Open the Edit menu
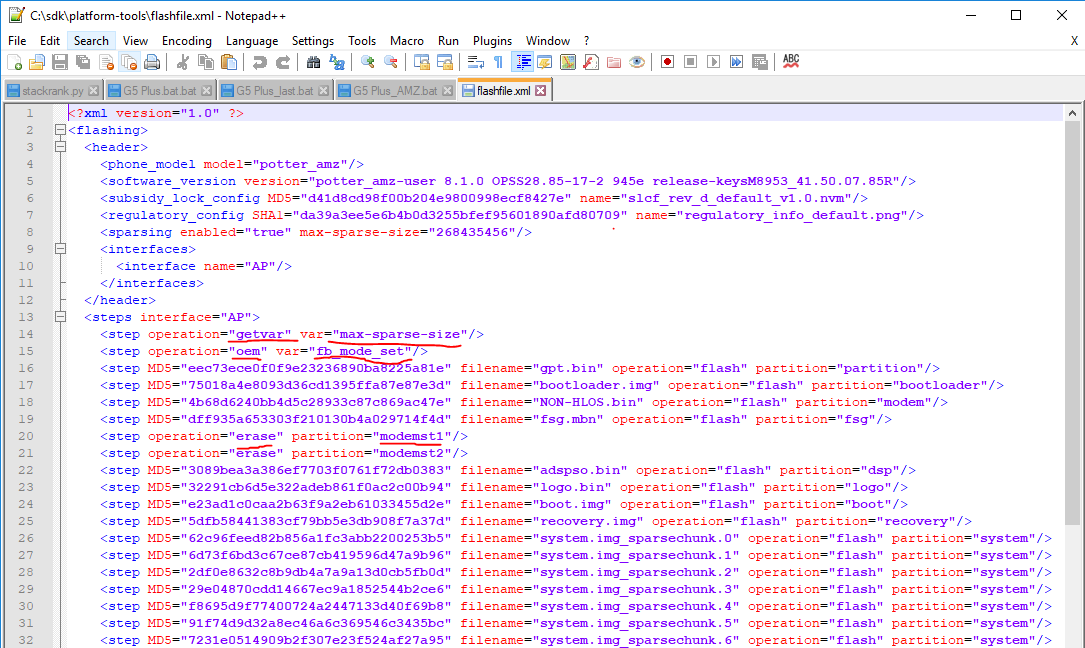 click(50, 41)
